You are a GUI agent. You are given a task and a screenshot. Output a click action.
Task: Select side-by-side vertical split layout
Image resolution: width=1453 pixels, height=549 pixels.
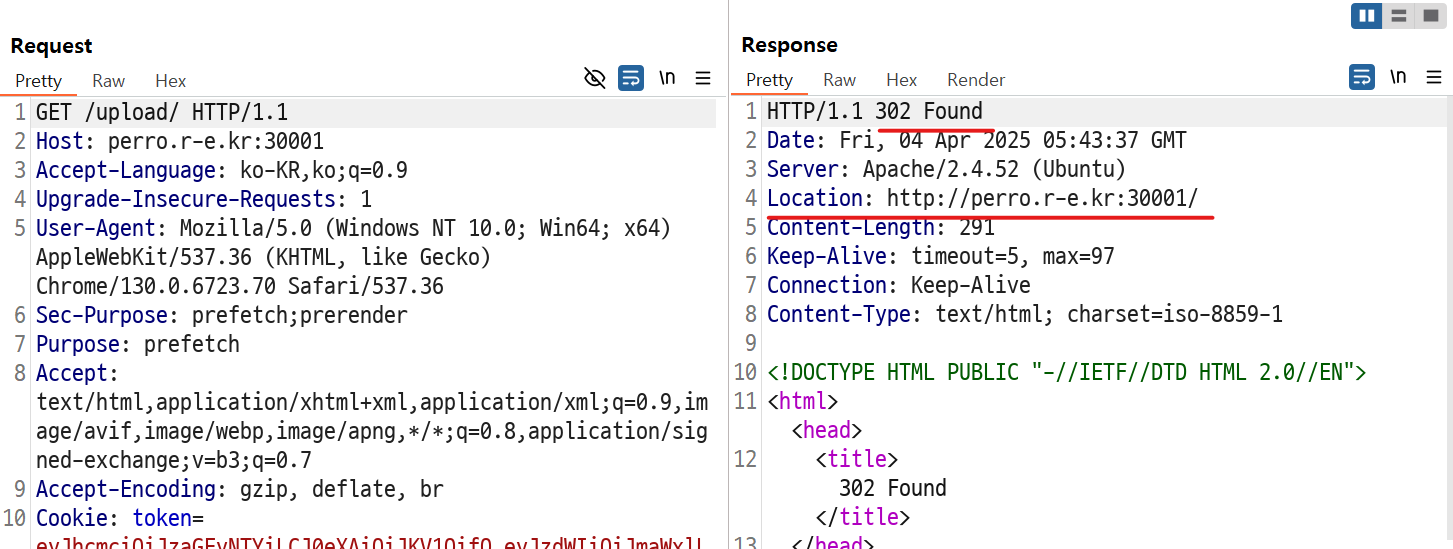[1367, 15]
